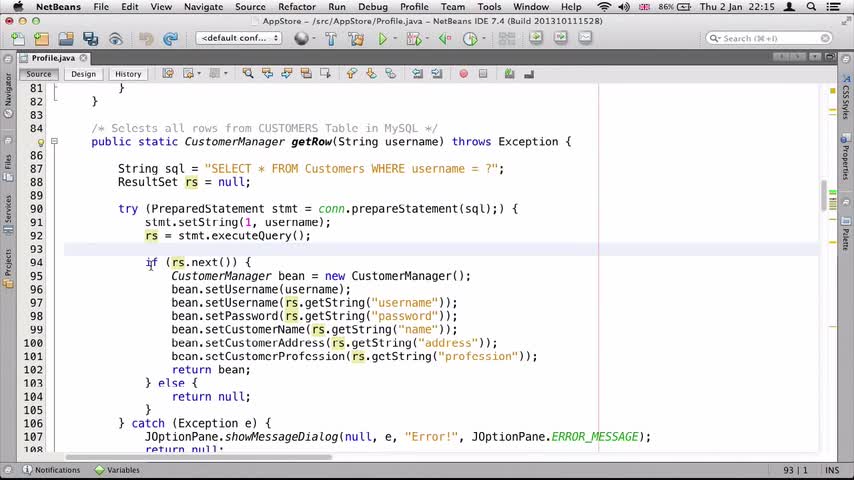Click the Redo toolbar icon

tap(170, 39)
